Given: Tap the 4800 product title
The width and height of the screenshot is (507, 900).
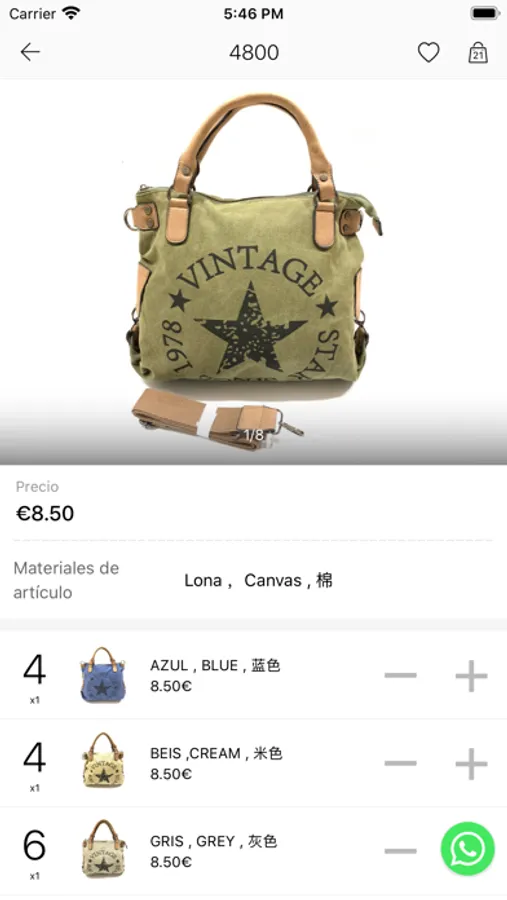Looking at the screenshot, I should [254, 52].
